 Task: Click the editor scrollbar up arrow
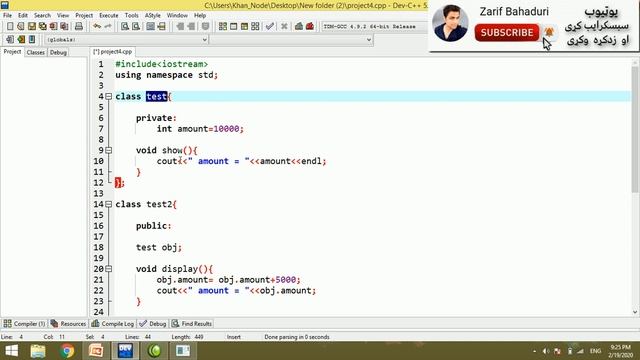tap(635, 62)
